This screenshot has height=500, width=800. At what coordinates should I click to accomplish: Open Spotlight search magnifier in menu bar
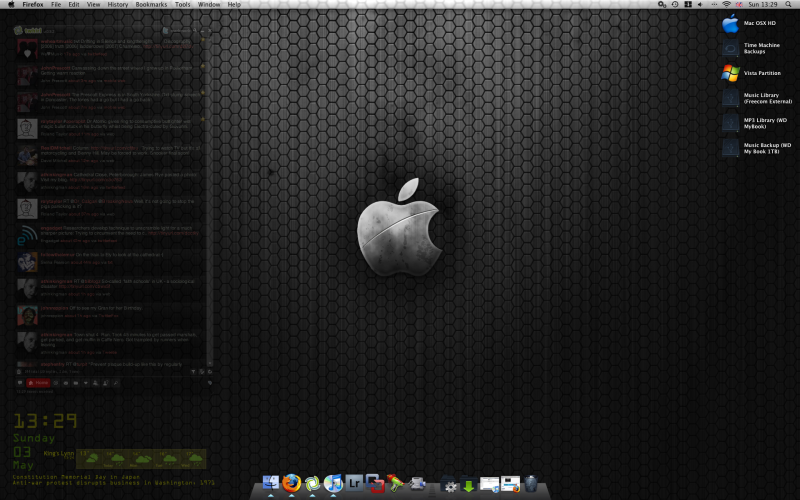tap(789, 5)
